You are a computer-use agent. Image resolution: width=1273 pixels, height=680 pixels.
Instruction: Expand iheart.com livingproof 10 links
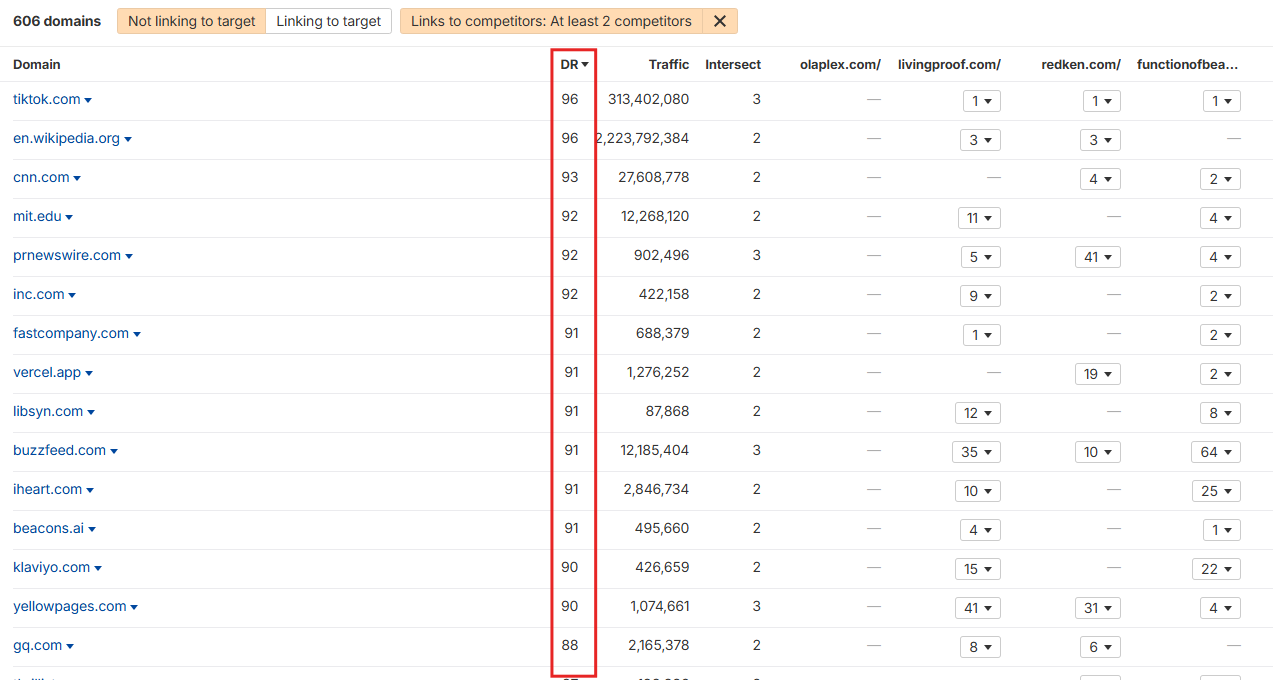(x=978, y=491)
